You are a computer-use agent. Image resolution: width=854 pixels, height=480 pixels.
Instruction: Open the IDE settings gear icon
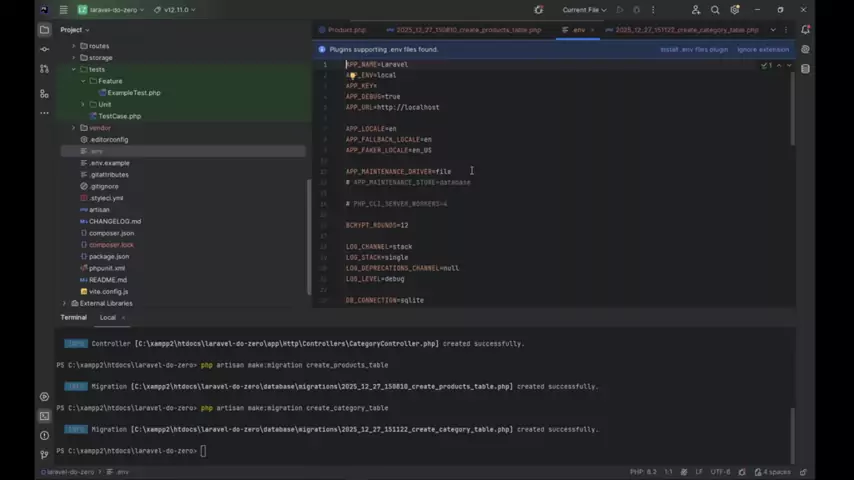(736, 10)
